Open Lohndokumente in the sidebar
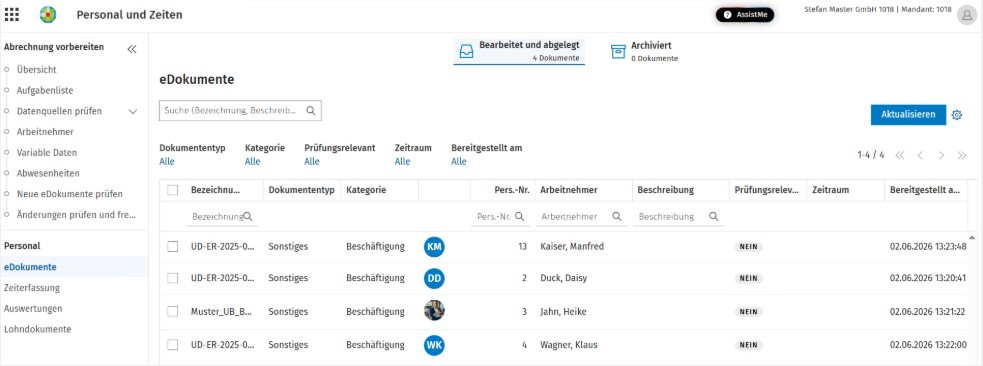 pyautogui.click(x=38, y=329)
